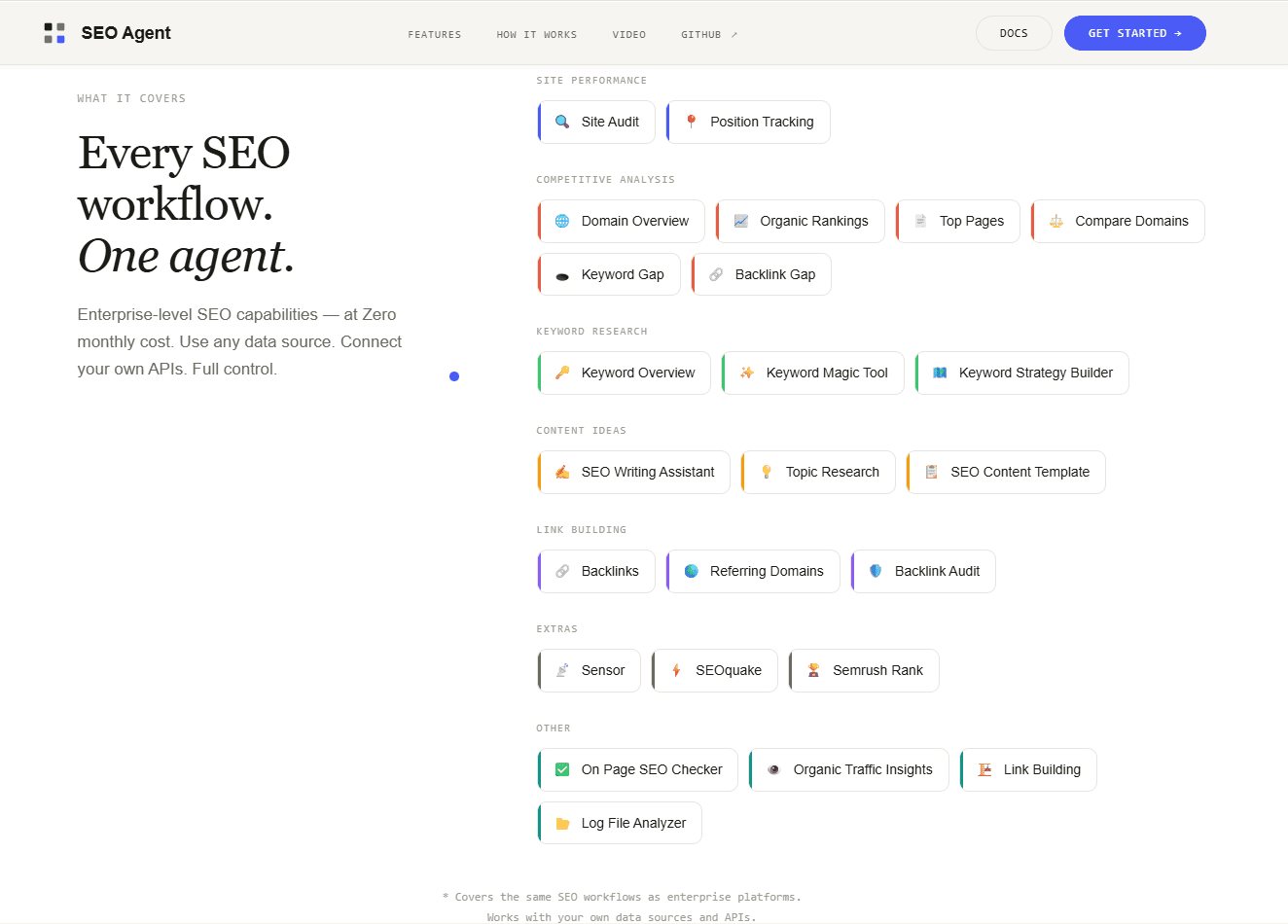Click the clipboard icon on SEO Content Template
This screenshot has width=1288, height=924.
932,472
